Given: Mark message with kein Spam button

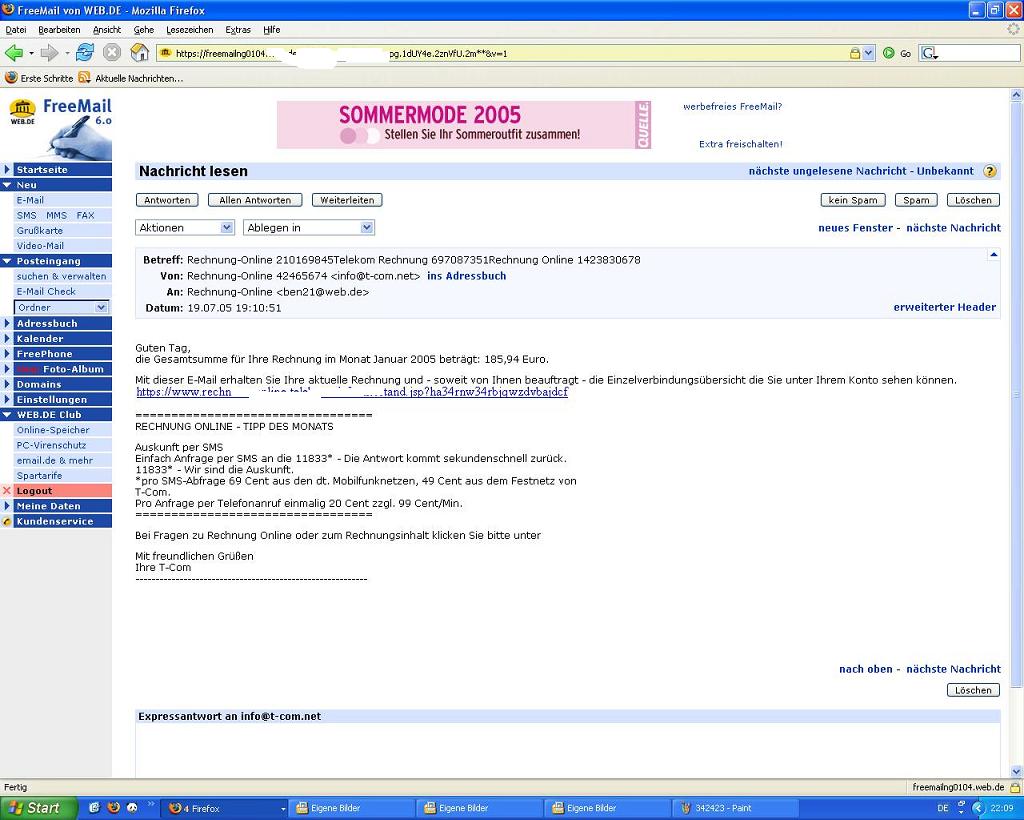Looking at the screenshot, I should coord(853,200).
